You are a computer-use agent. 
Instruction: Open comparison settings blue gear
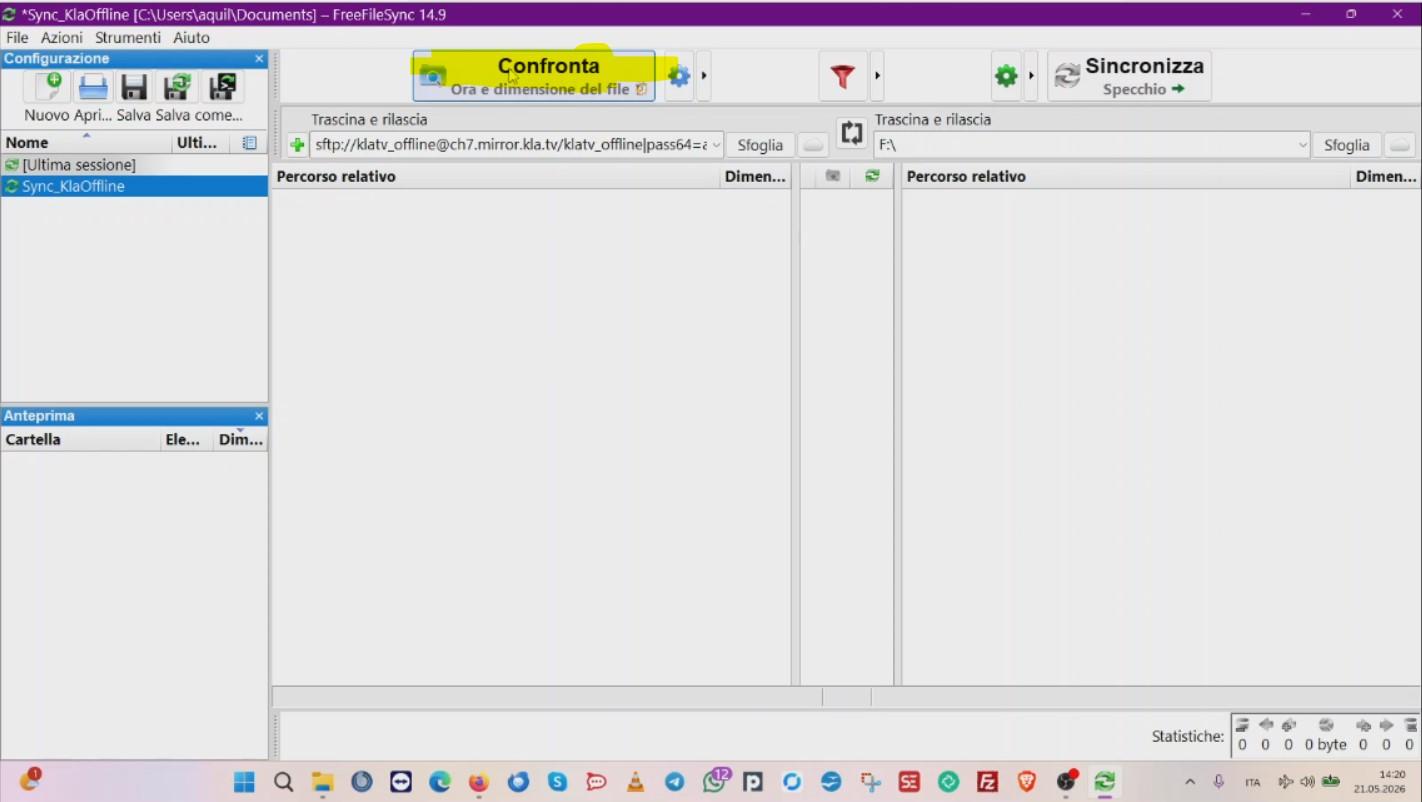tap(679, 76)
